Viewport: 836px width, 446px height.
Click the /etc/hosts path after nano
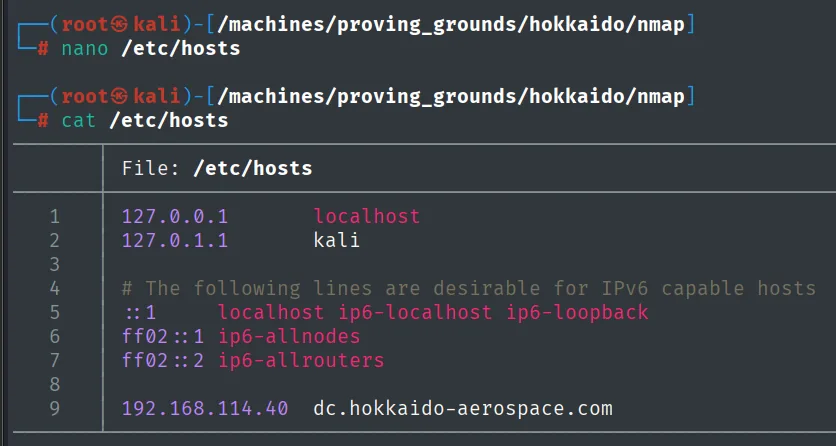coord(181,48)
